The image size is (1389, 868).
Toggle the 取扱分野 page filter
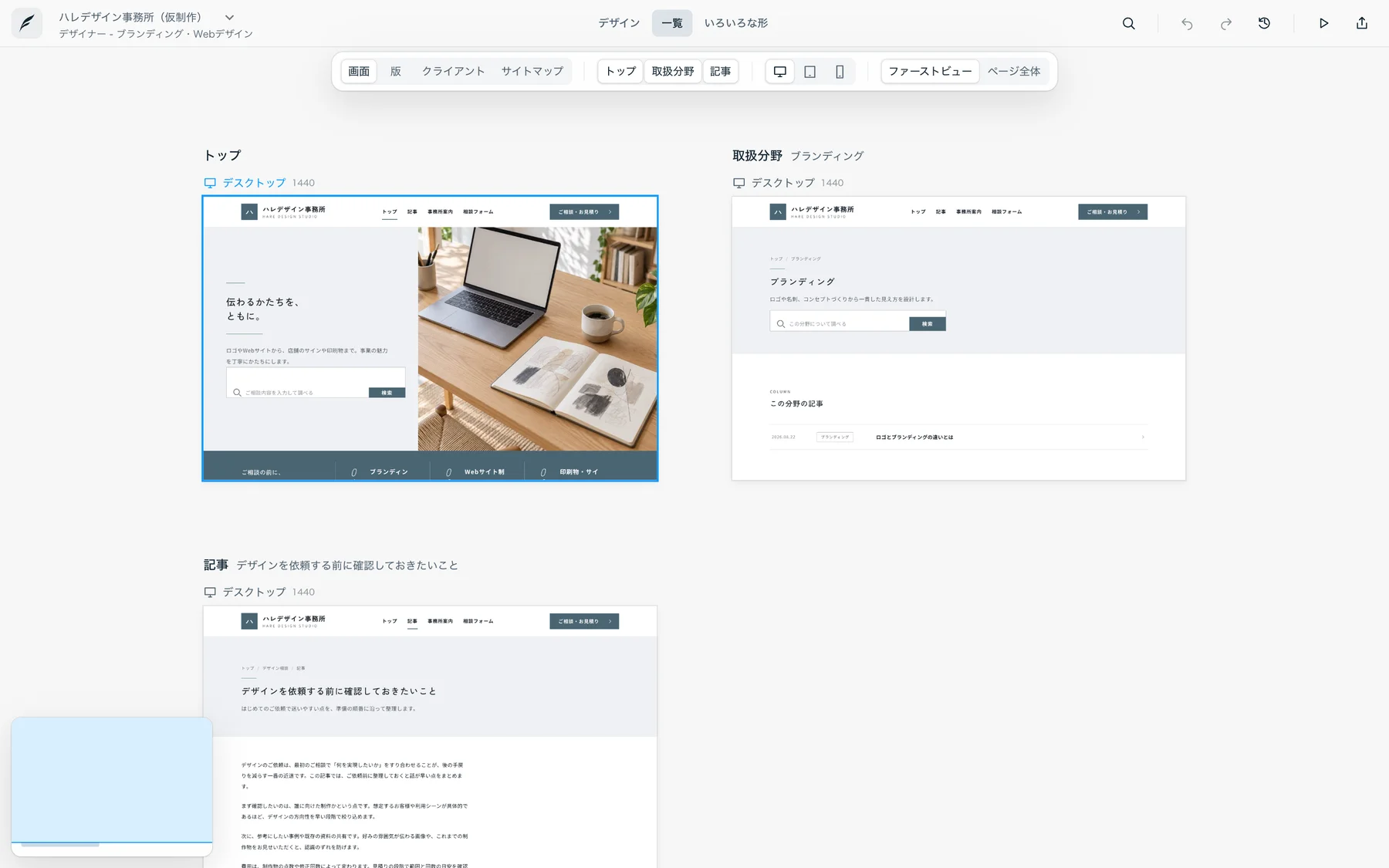pyautogui.click(x=673, y=71)
